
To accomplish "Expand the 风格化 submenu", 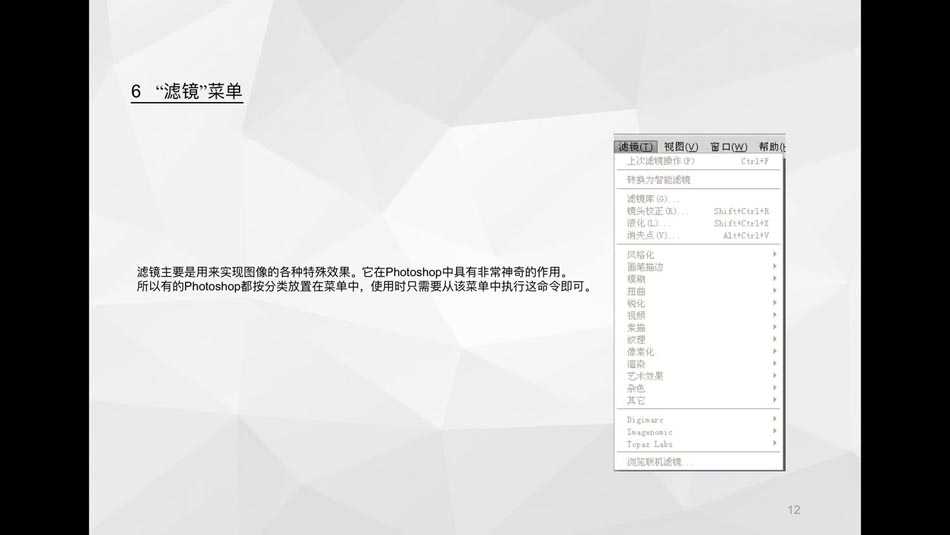I will tap(641, 255).
